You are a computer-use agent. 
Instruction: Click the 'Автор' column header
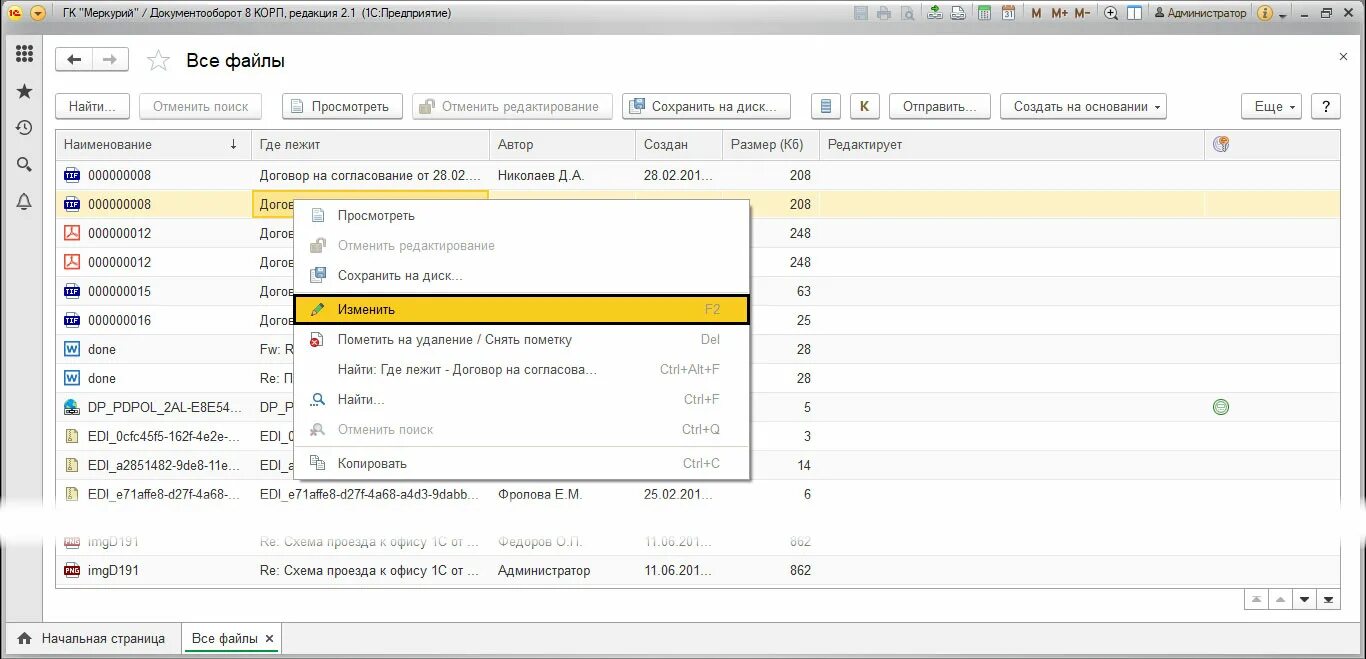coord(563,144)
